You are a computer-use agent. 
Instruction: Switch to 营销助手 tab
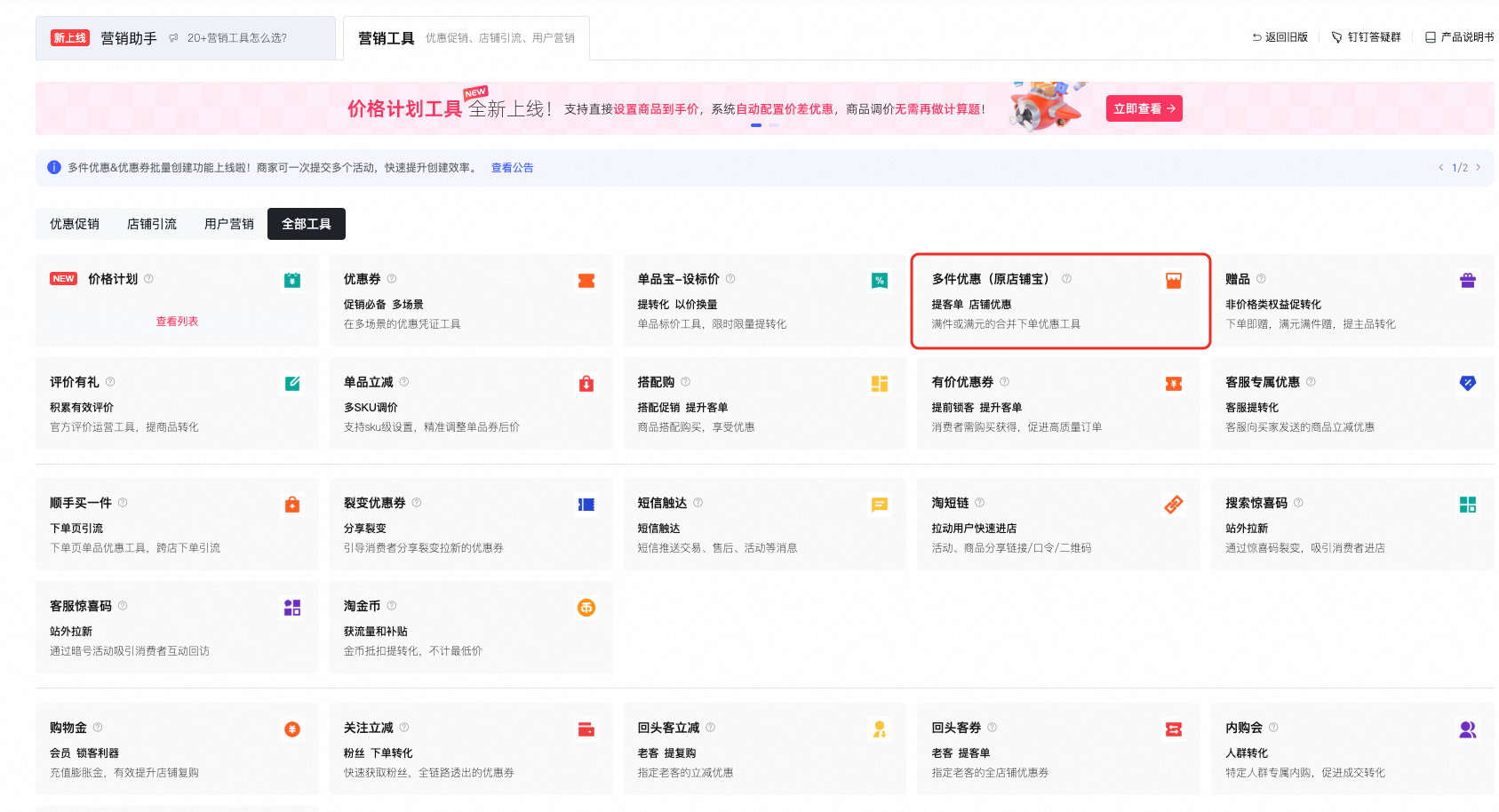click(x=185, y=38)
